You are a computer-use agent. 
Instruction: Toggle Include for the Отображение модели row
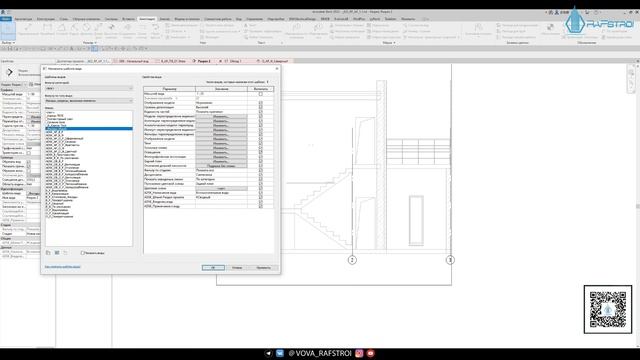pyautogui.click(x=260, y=103)
